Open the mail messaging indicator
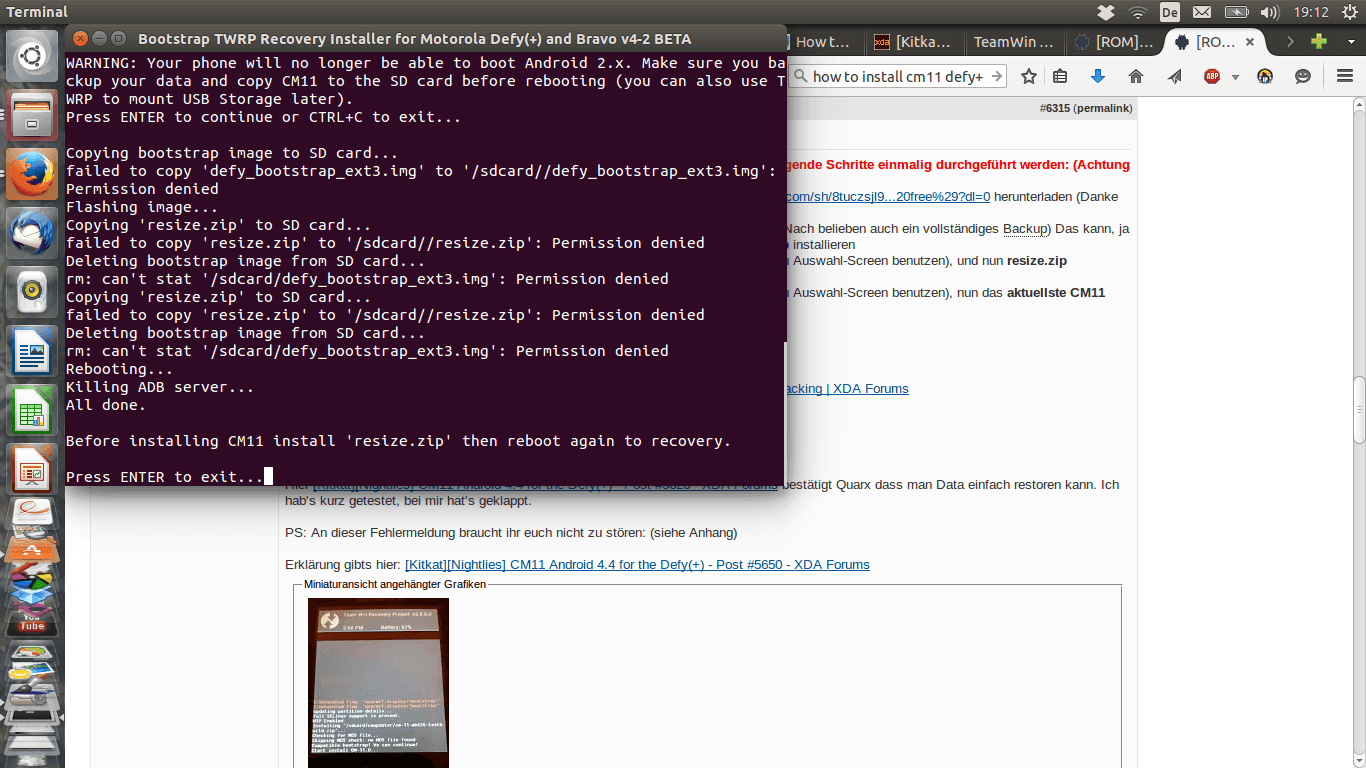1366x768 pixels. click(x=1202, y=12)
